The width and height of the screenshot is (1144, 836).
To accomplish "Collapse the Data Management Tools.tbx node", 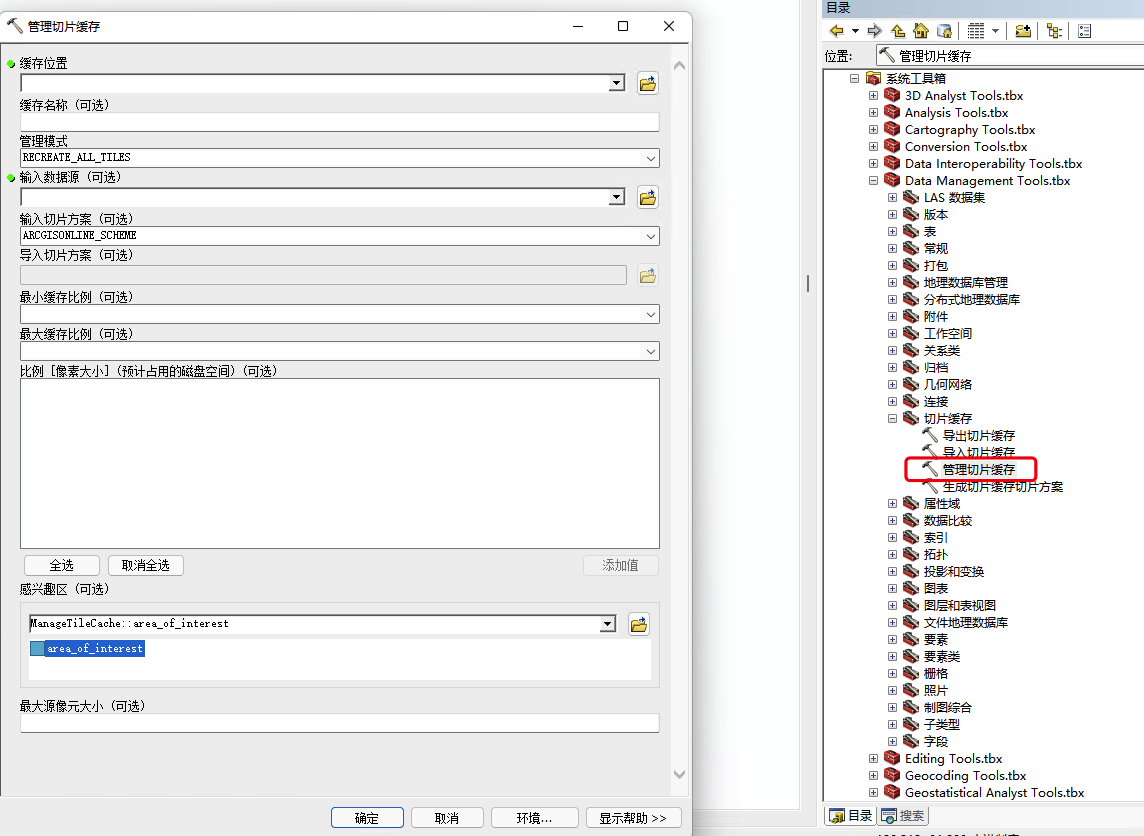I will (873, 180).
